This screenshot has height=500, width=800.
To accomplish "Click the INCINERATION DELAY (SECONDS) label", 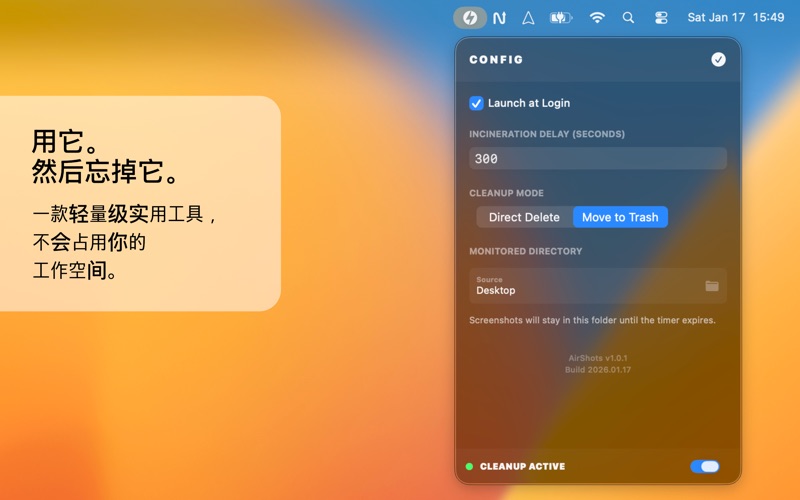I will click(x=547, y=134).
